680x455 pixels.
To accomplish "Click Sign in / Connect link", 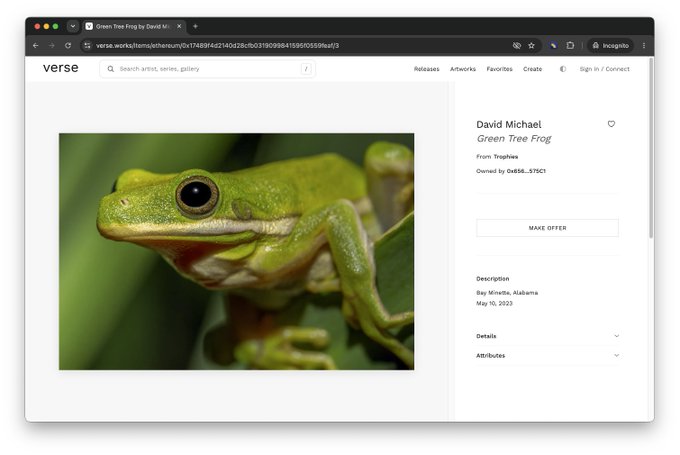I will [x=605, y=69].
